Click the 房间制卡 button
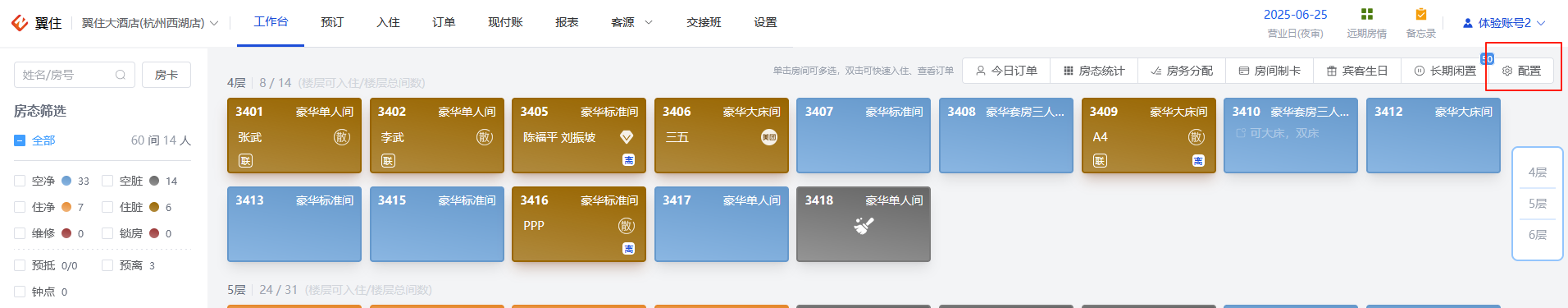 pos(1269,71)
